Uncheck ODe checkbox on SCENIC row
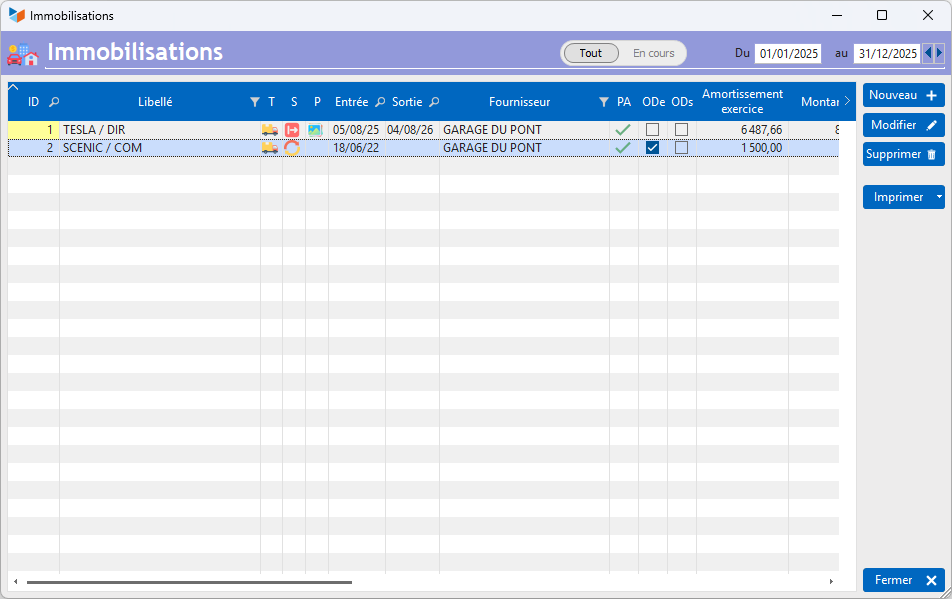This screenshot has height=599, width=952. [653, 148]
